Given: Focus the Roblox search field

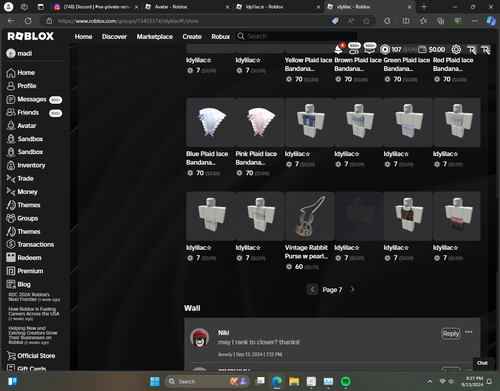Looking at the screenshot, I should coord(297,36).
